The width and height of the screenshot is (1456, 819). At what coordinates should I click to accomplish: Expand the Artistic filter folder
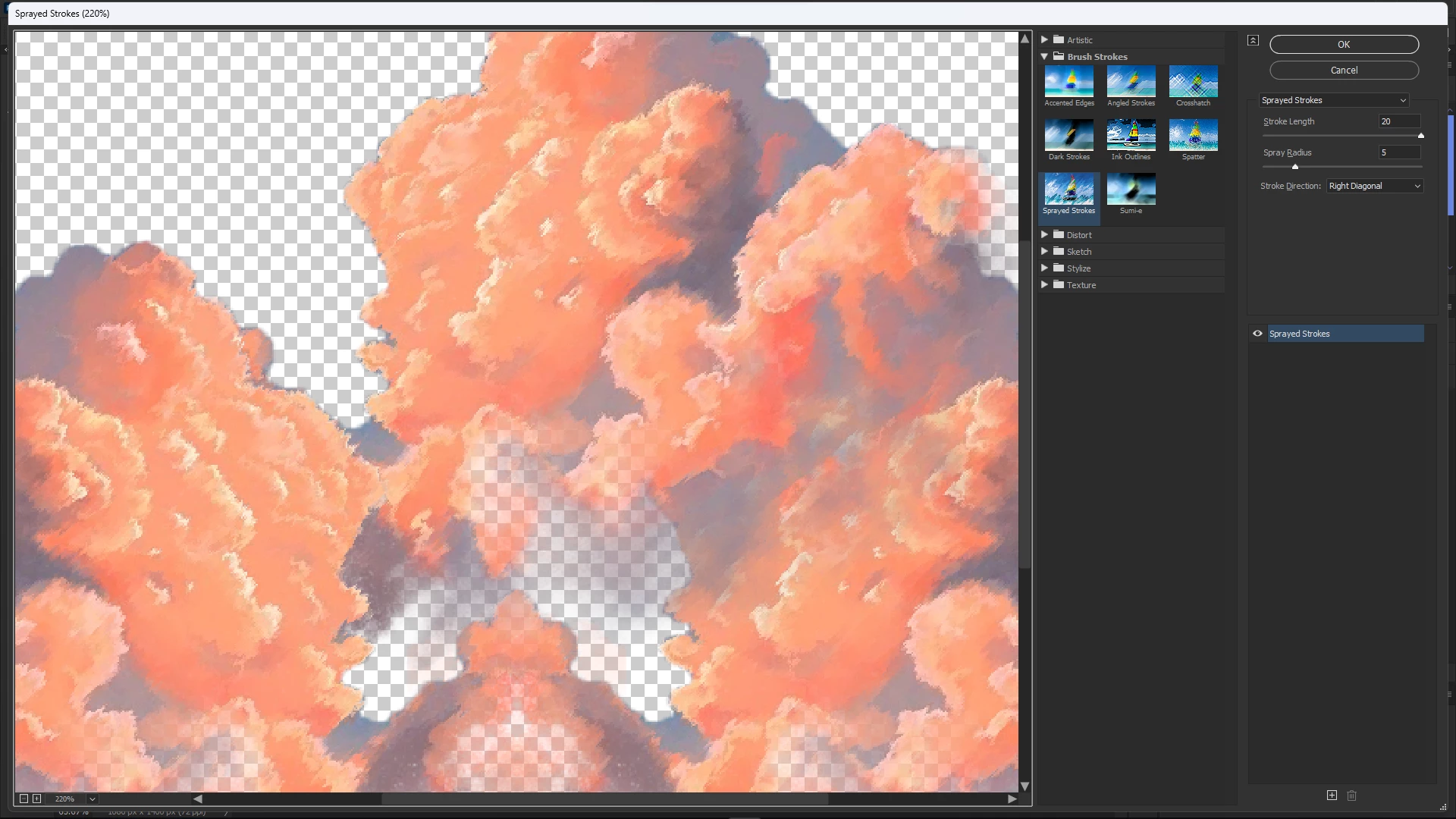click(x=1044, y=39)
